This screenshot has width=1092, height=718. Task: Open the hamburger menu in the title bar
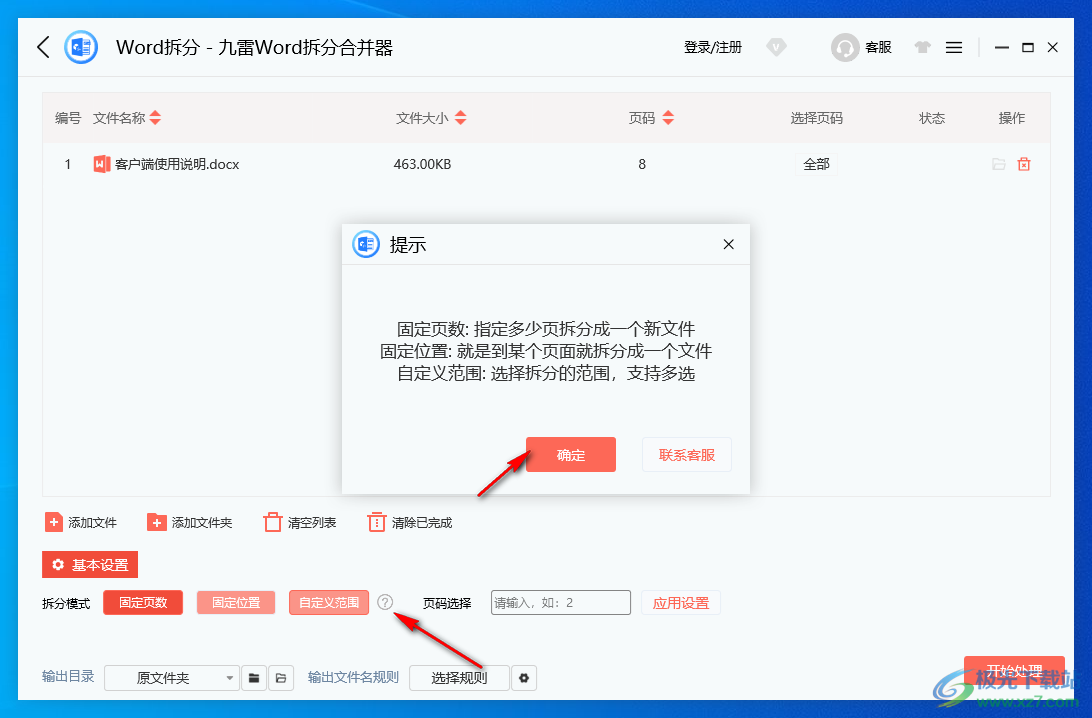[x=953, y=46]
